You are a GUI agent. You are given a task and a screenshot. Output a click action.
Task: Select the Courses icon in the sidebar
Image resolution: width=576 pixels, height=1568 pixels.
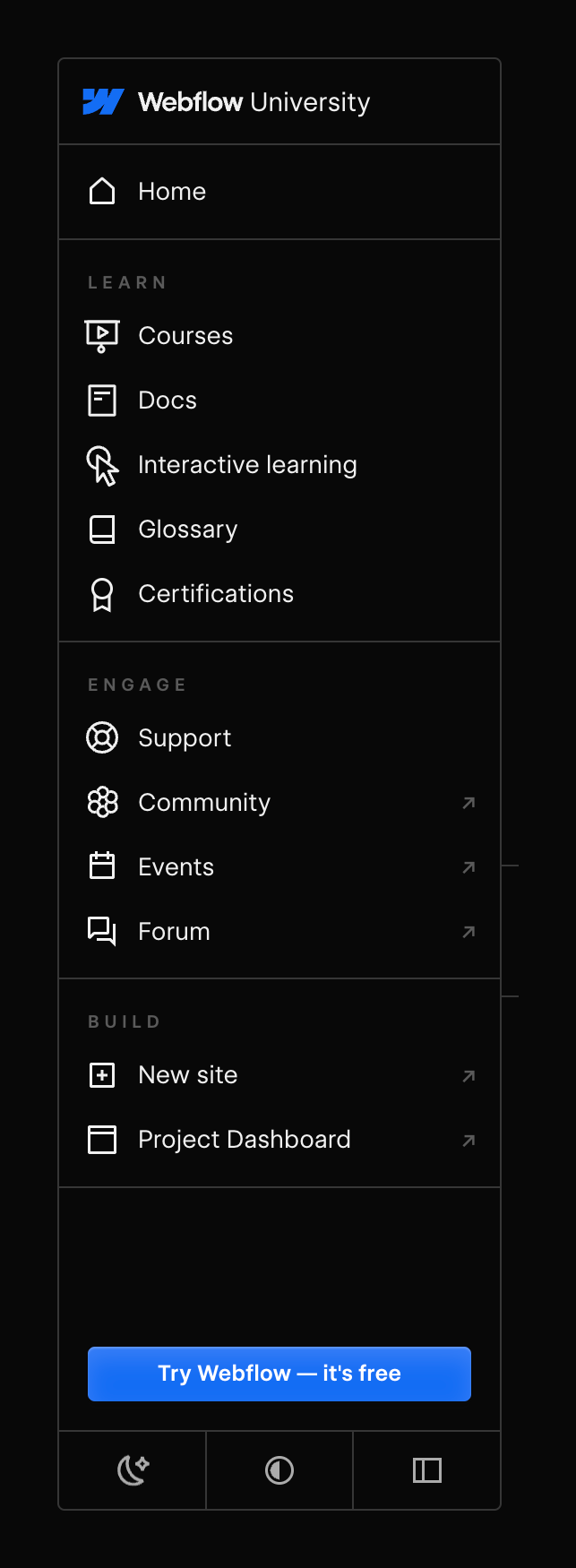click(102, 335)
